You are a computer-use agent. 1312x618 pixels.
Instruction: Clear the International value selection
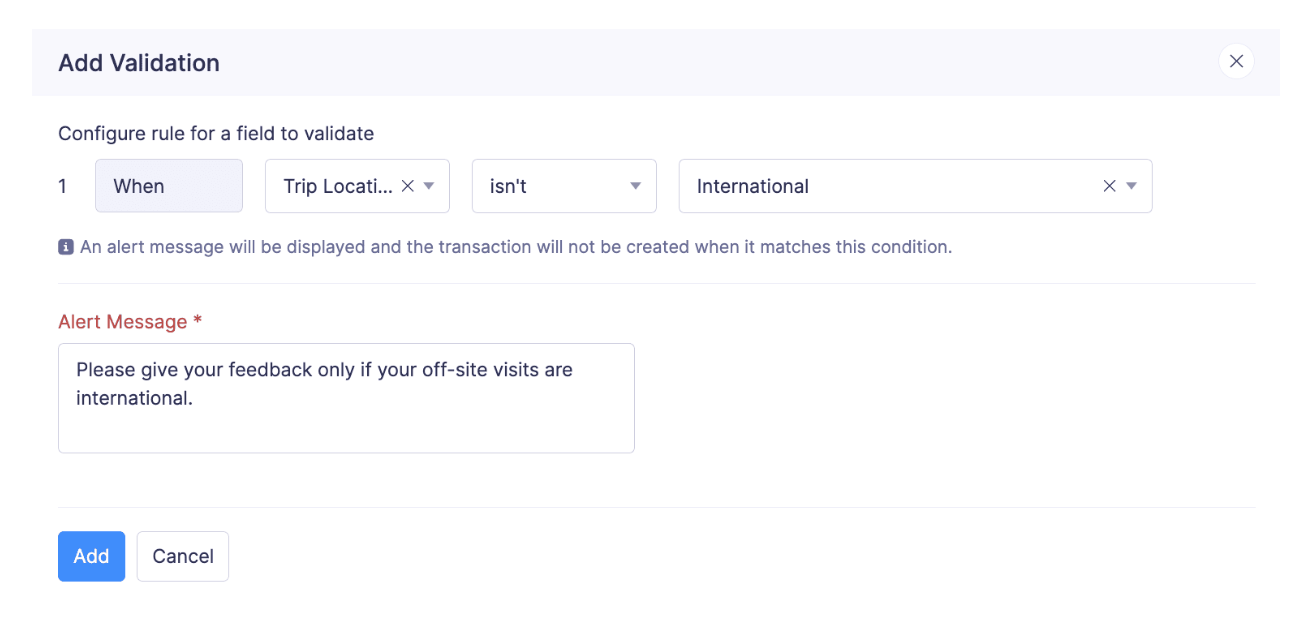[x=1109, y=185]
